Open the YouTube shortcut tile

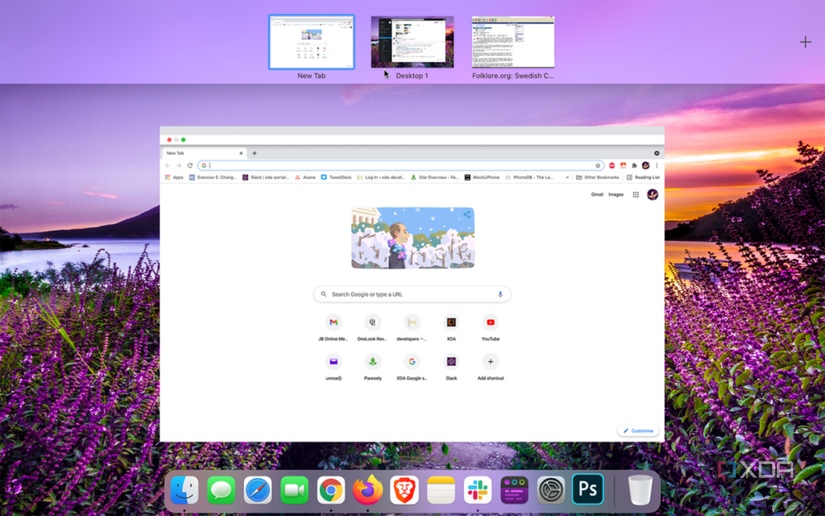point(490,328)
